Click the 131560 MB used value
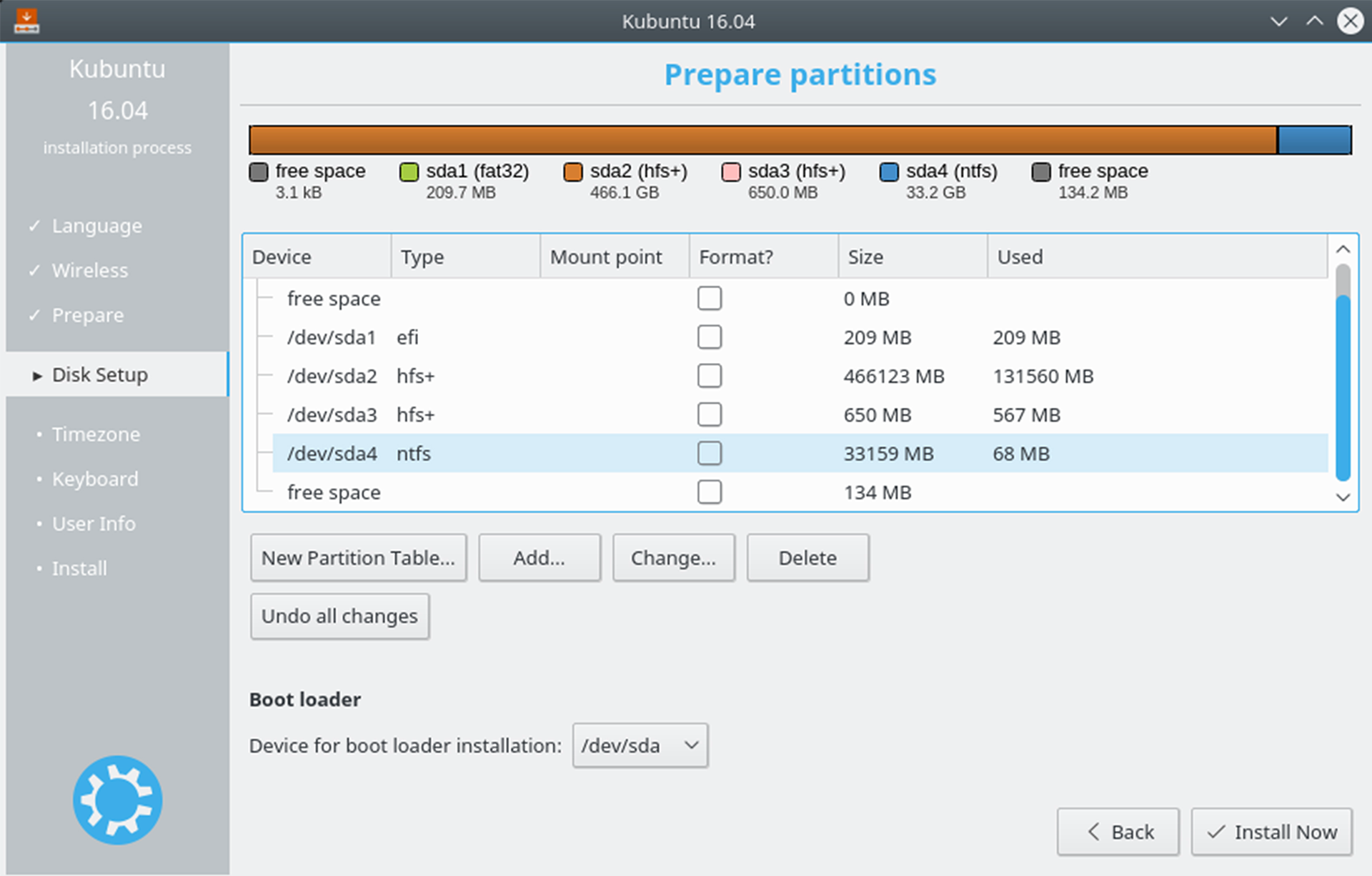 (x=1043, y=376)
